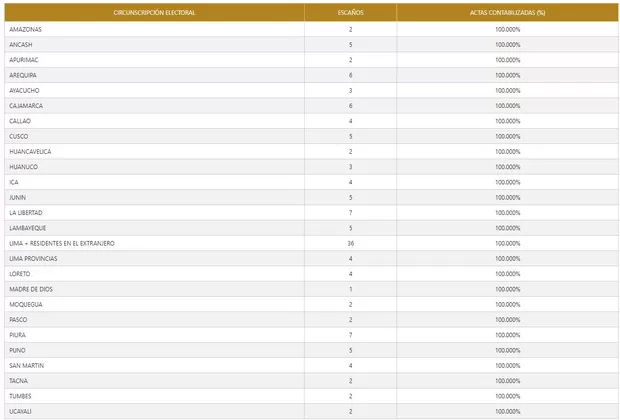
Task: Click the seats value 2 for Amazonas
Action: (350, 29)
